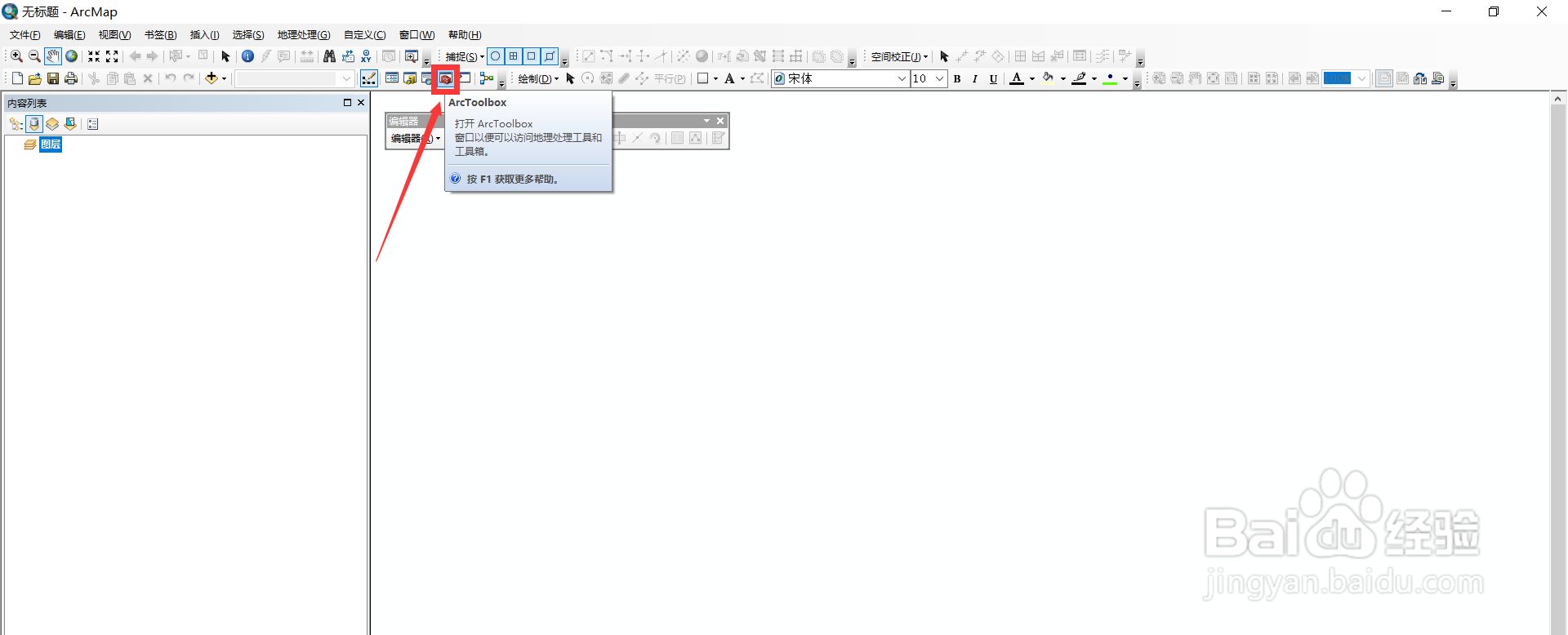Open the ArcToolbox window

pyautogui.click(x=446, y=78)
